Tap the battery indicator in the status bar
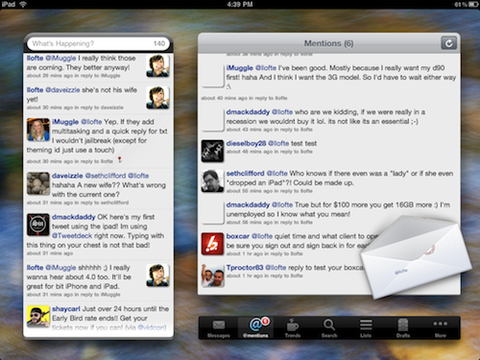Screen dimensions: 480x360 click(x=473, y=4)
